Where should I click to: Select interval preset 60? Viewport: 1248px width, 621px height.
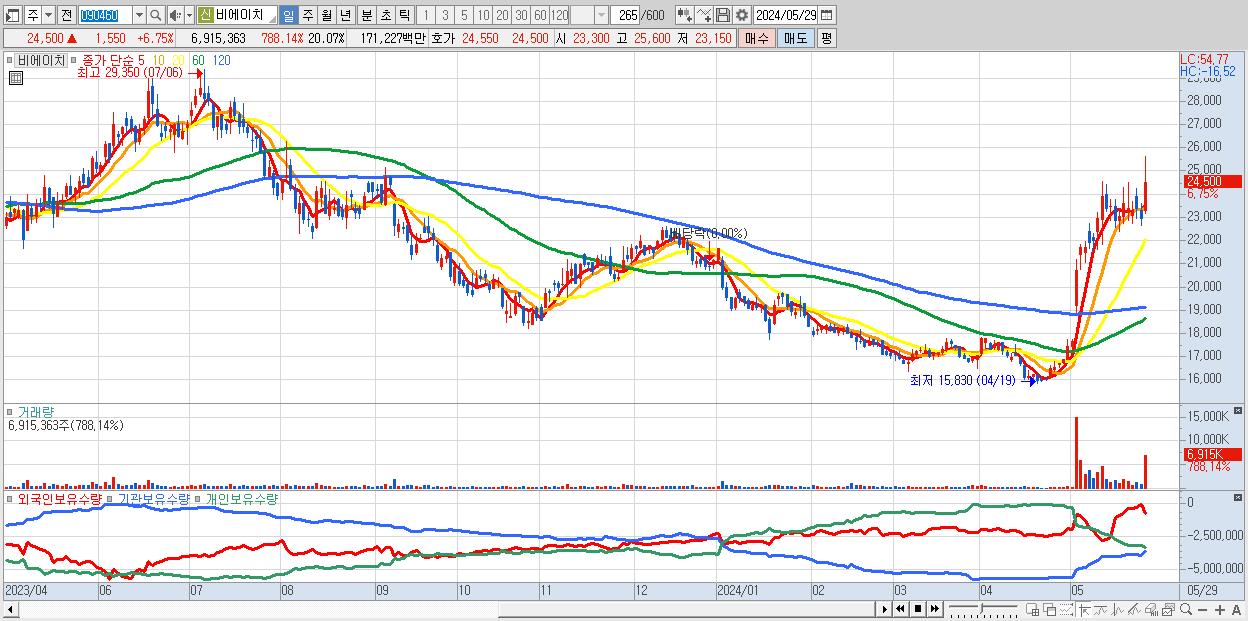tap(540, 15)
